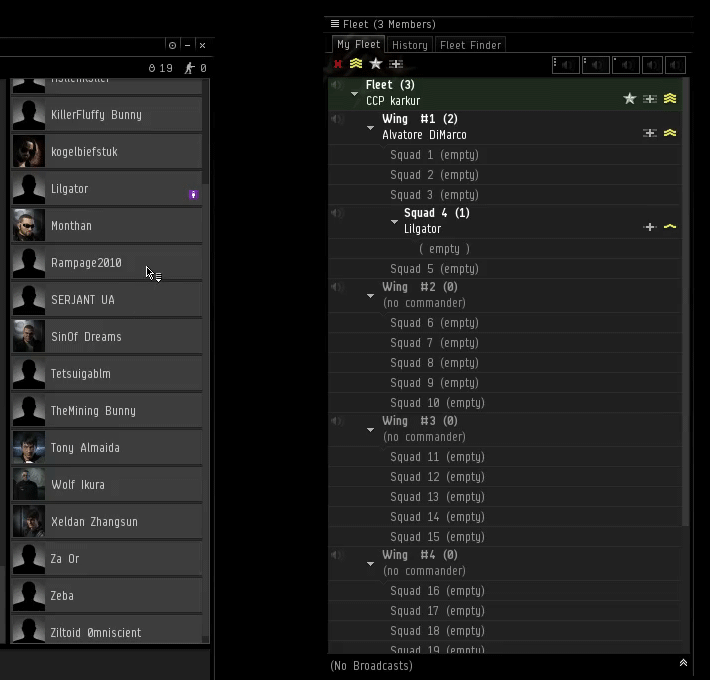The height and width of the screenshot is (680, 710).
Task: Toggle voice channel button with one dot
Action: [626, 65]
